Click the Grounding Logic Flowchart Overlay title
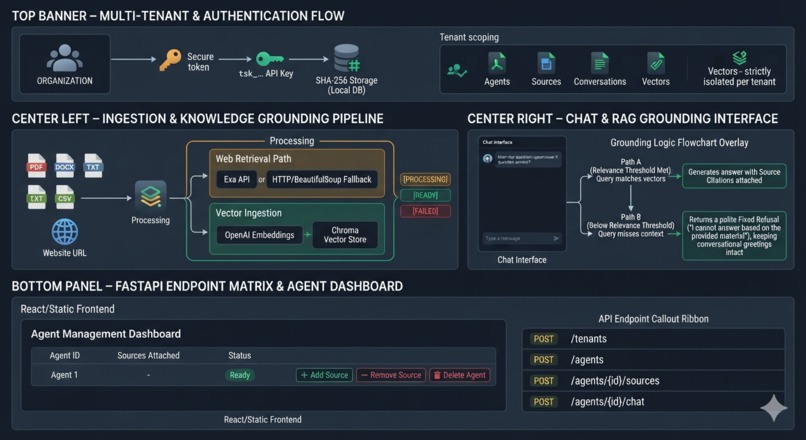Screen dimensions: 806x440 point(679,143)
